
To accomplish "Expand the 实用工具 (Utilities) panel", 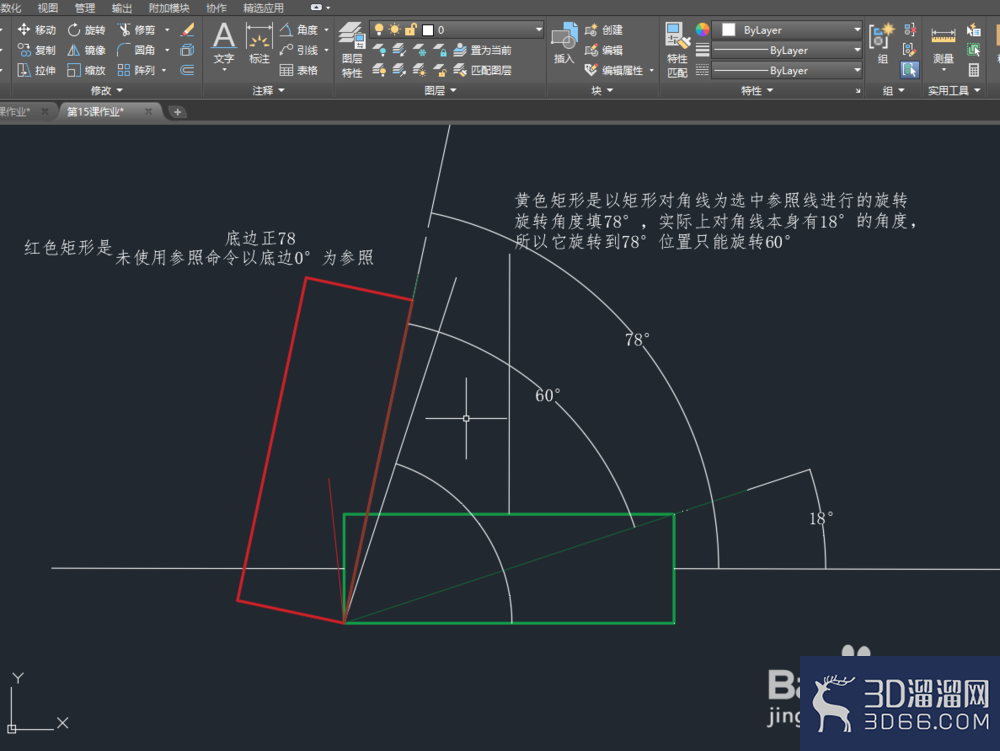I will point(954,91).
